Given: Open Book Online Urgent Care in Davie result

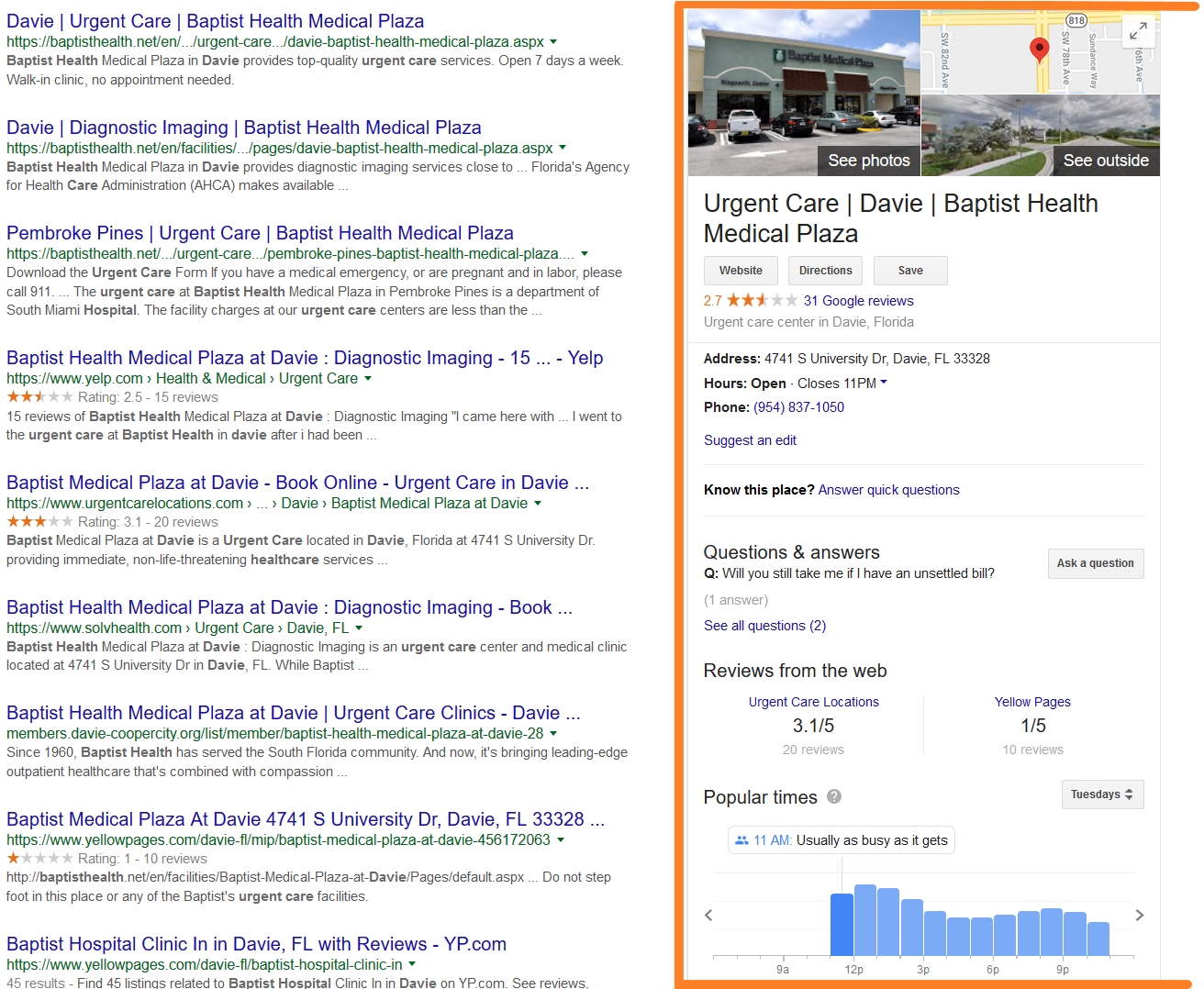Looking at the screenshot, I should 297,483.
